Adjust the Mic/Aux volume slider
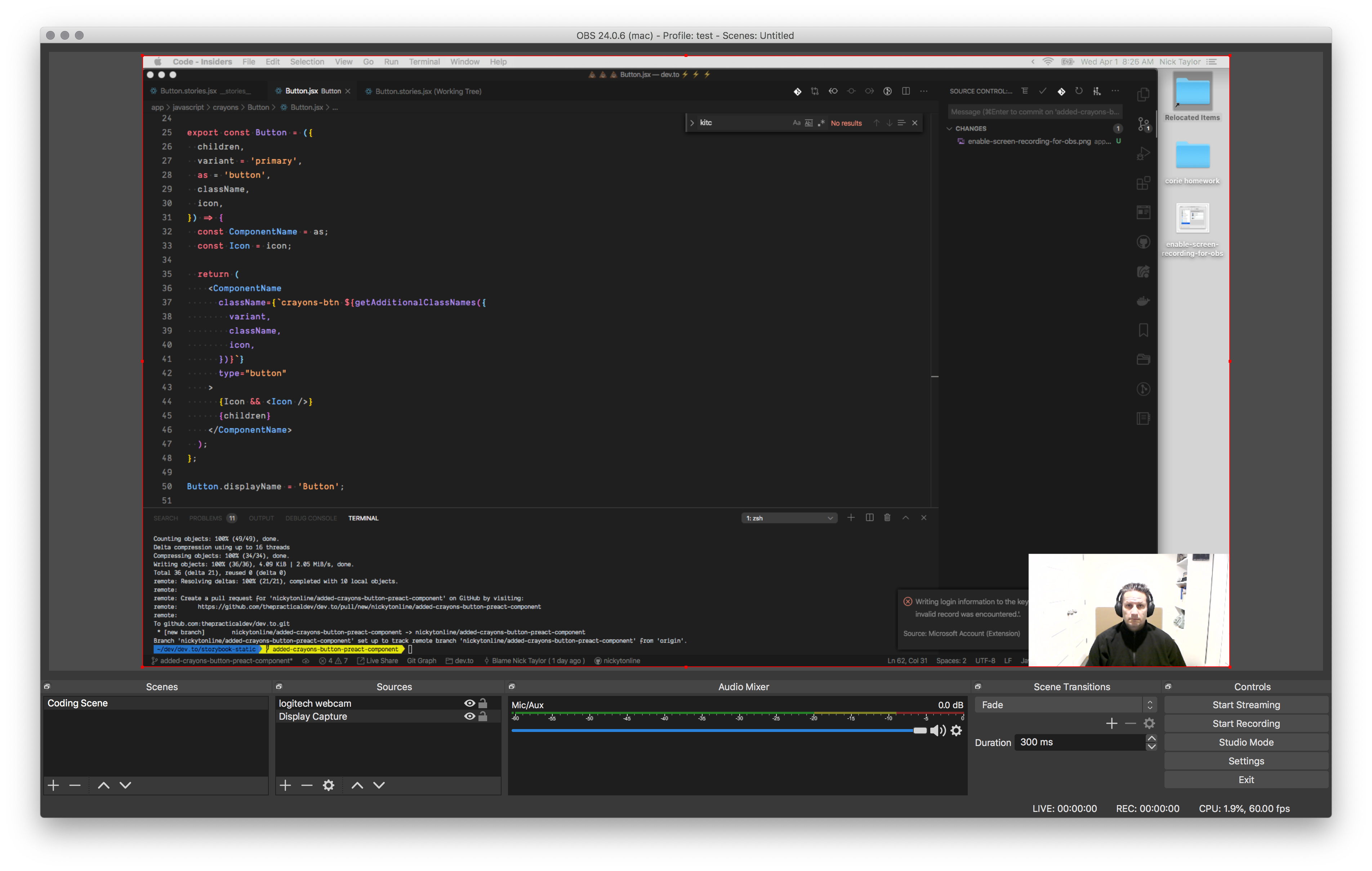The image size is (1372, 871). 919,731
